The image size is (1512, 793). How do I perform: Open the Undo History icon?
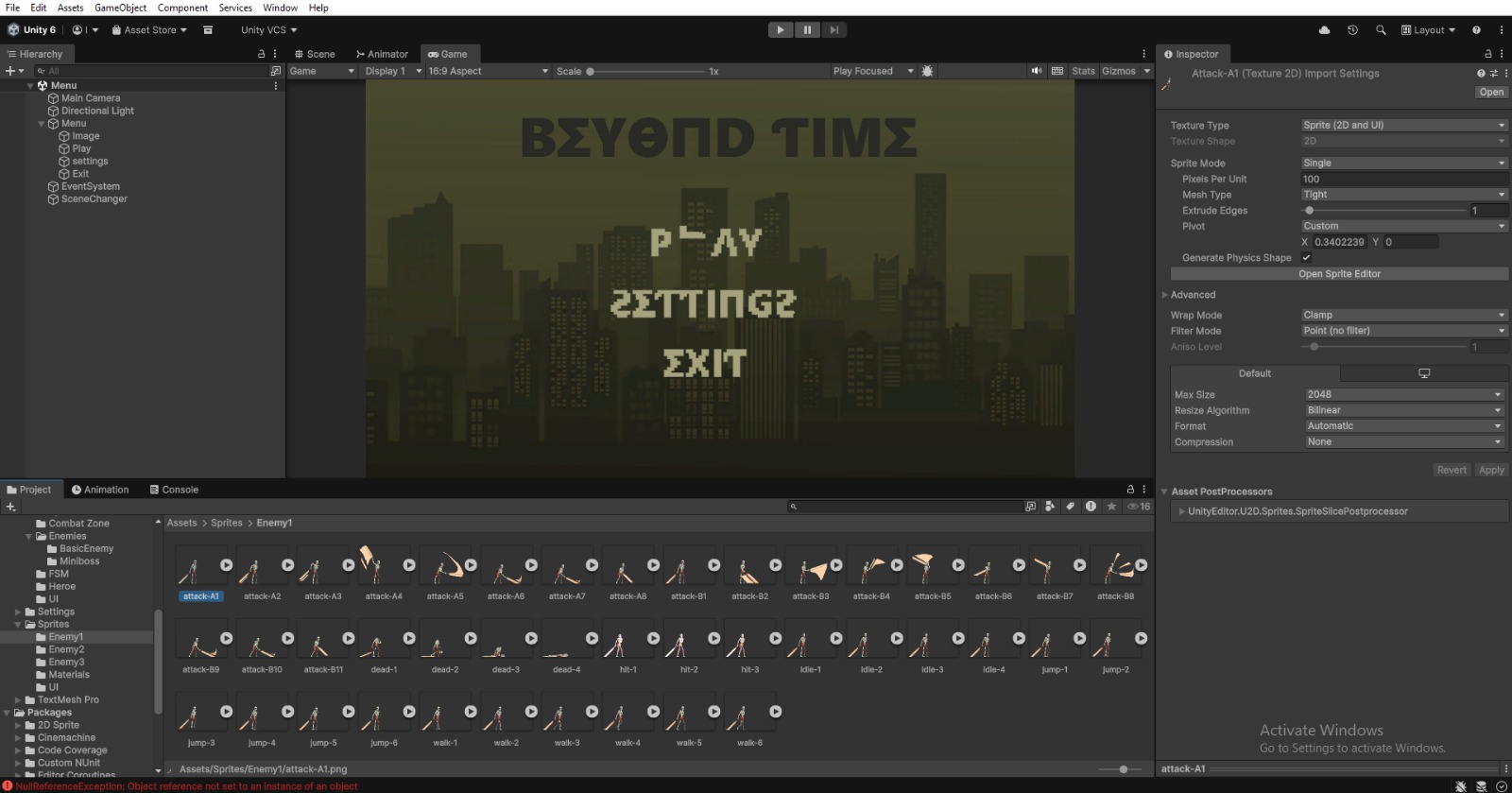1352,30
